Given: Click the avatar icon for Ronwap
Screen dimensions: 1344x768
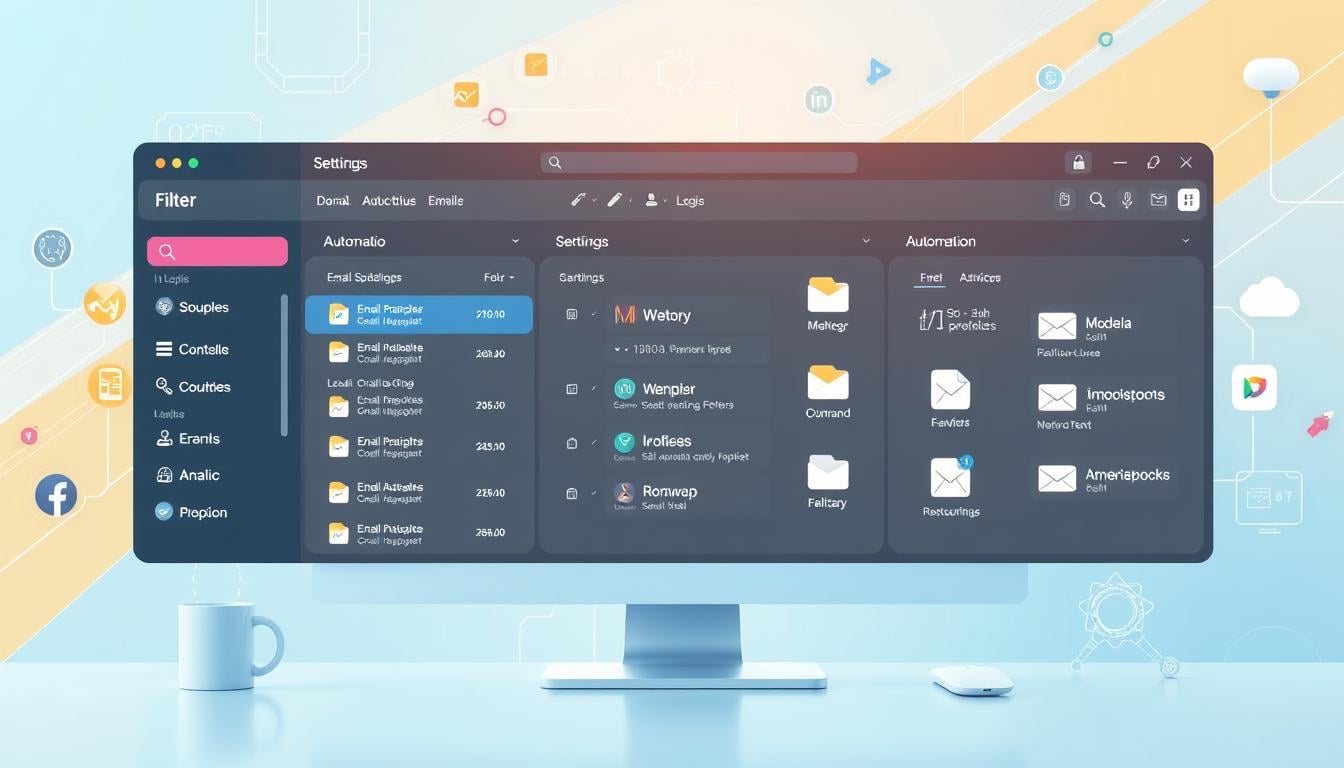Looking at the screenshot, I should click(625, 492).
